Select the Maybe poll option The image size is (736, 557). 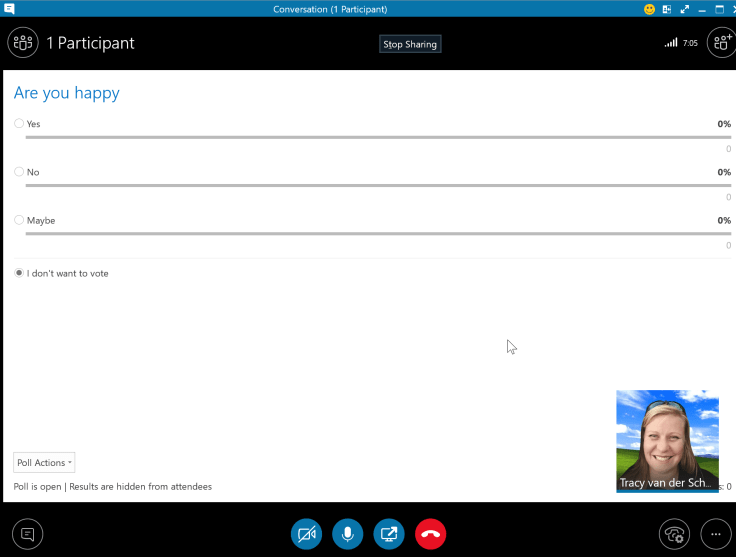19,220
